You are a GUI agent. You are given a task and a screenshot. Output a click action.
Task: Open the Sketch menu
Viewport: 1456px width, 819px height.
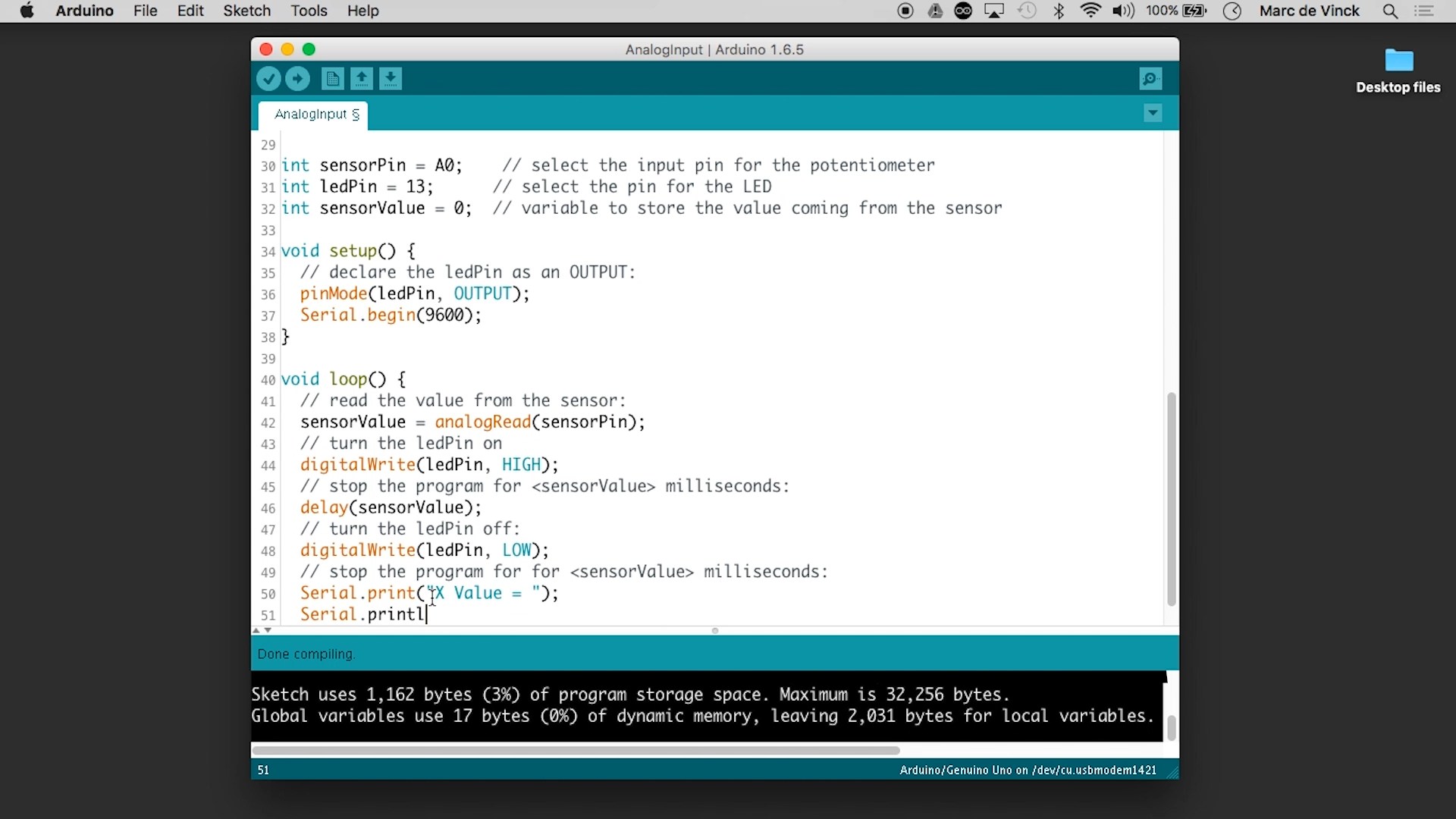tap(247, 11)
